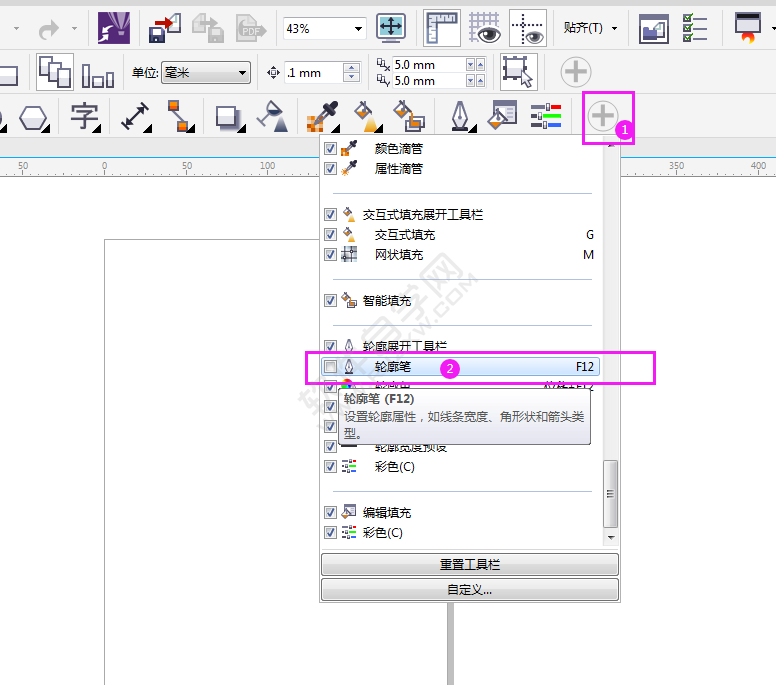Screen dimensions: 776x685
Task: Click the Redo arrow icon
Action: pyautogui.click(x=48, y=29)
